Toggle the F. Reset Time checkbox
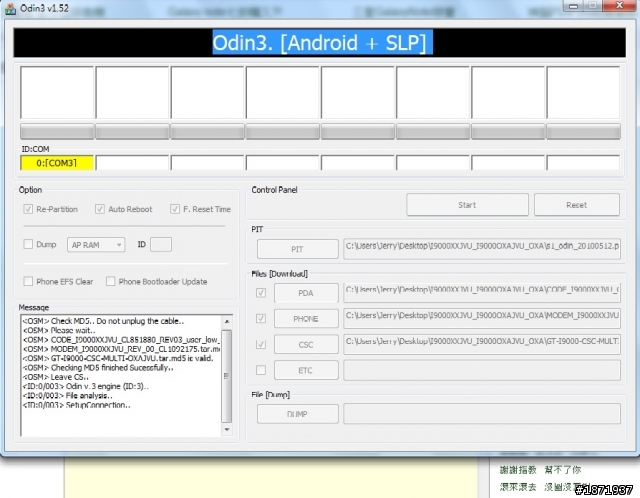This screenshot has height=498, width=640. tap(175, 209)
